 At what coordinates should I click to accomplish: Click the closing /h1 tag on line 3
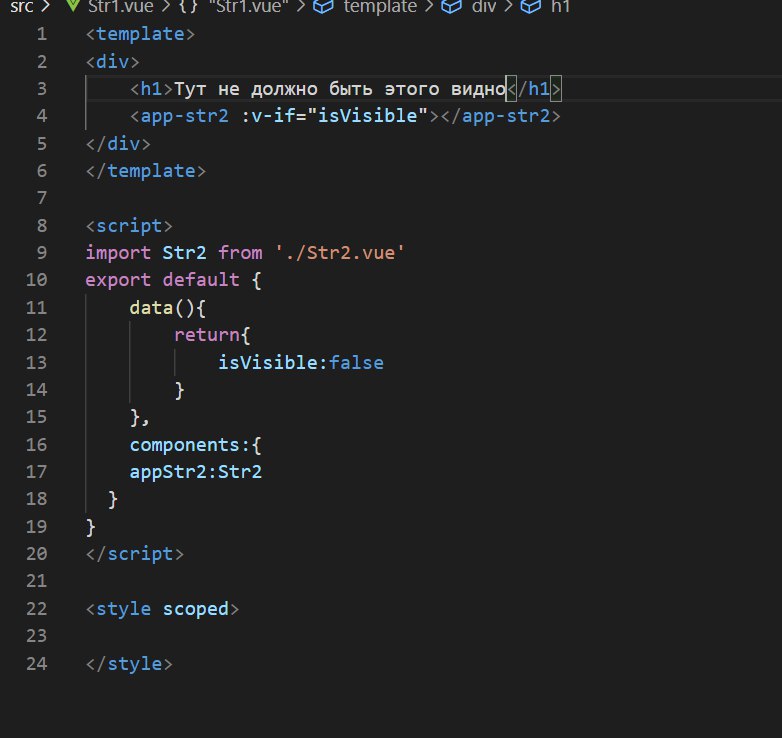coord(534,89)
